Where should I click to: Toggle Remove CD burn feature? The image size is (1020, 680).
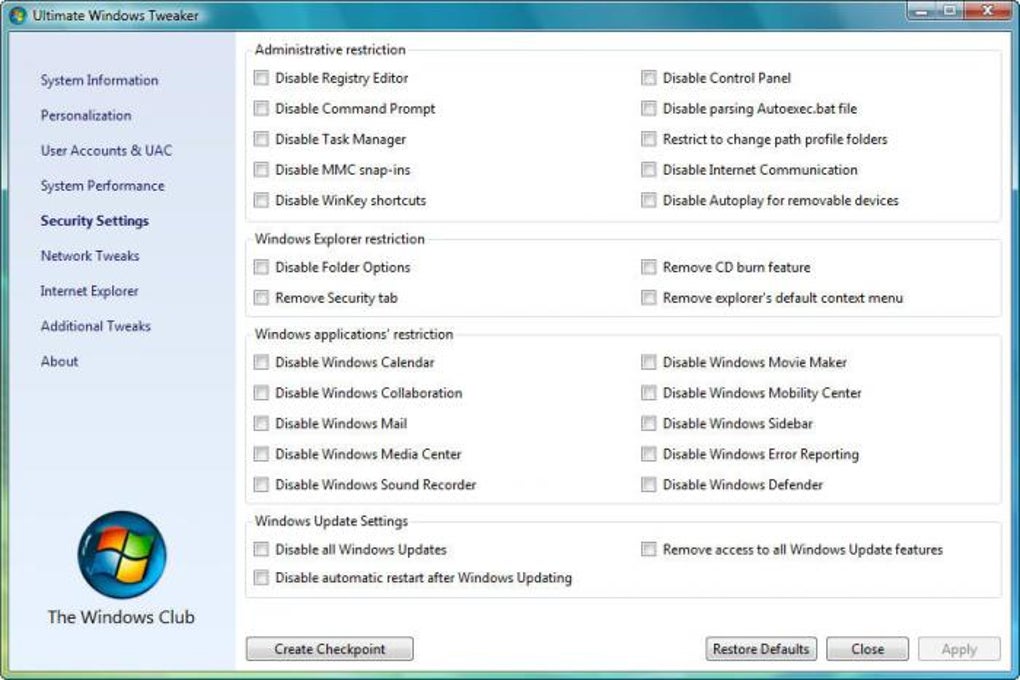coord(649,267)
